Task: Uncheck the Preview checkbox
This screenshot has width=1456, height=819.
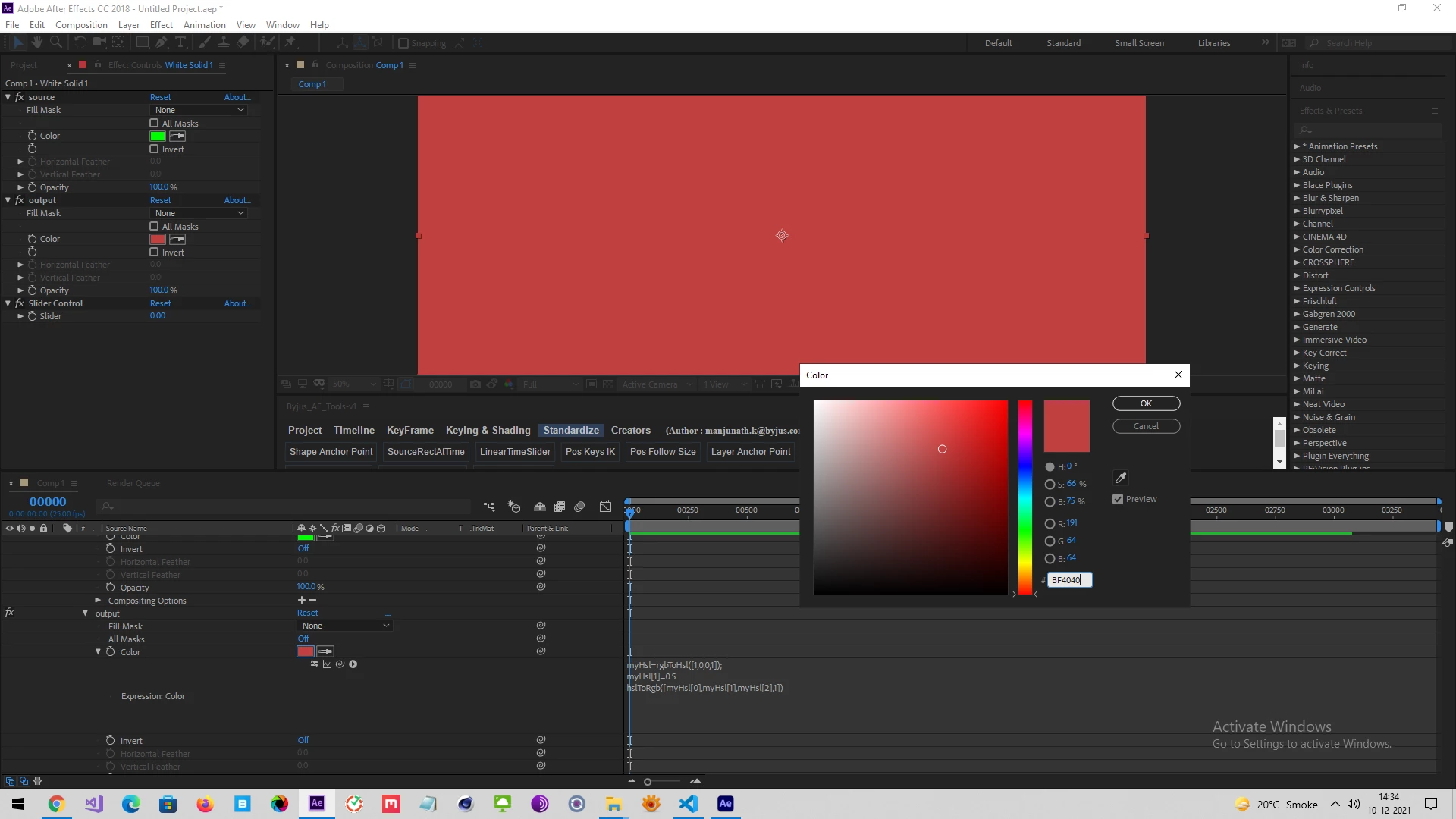Action: 1118,499
